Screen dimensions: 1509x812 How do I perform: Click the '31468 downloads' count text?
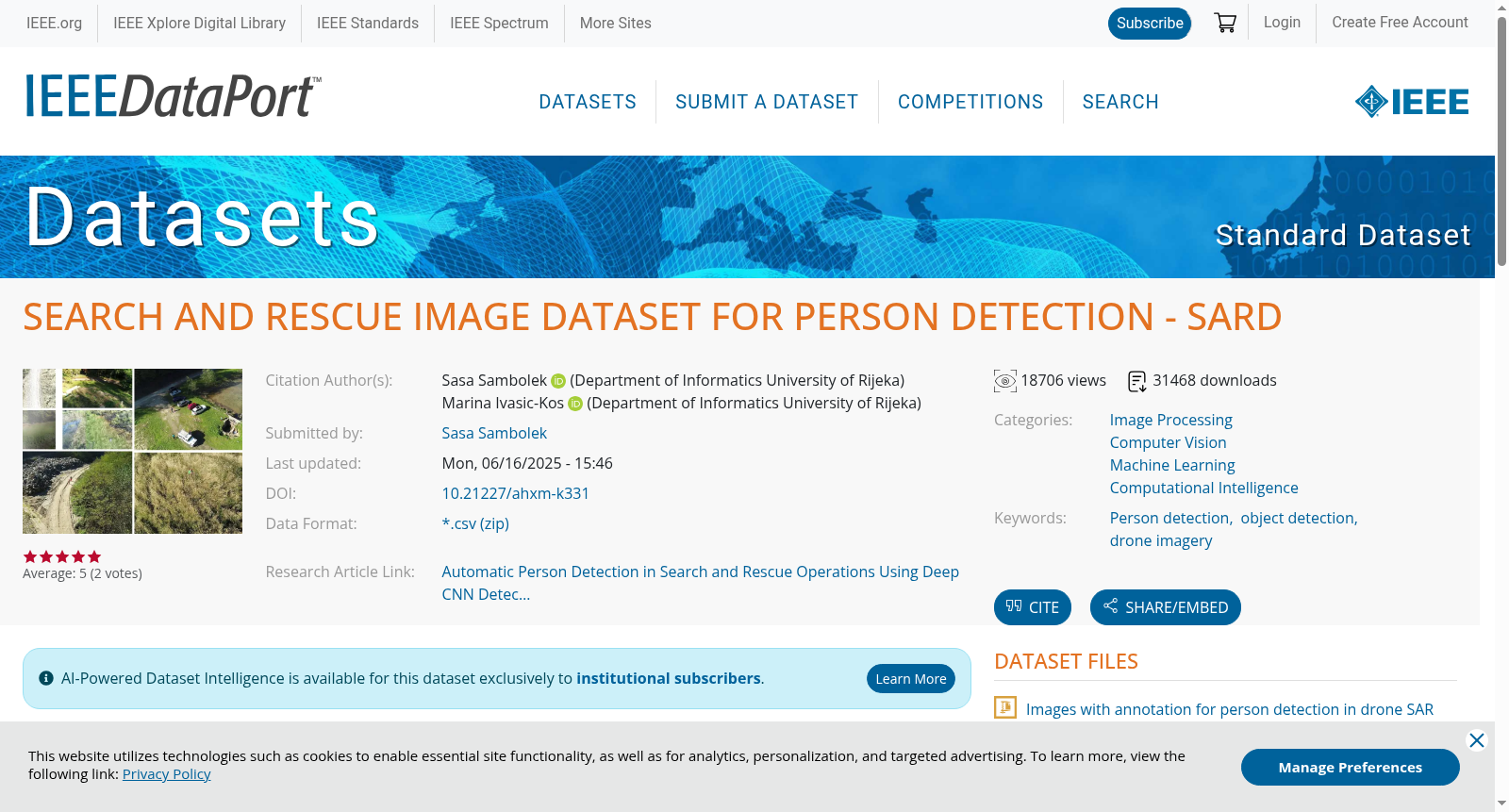[x=1215, y=380]
